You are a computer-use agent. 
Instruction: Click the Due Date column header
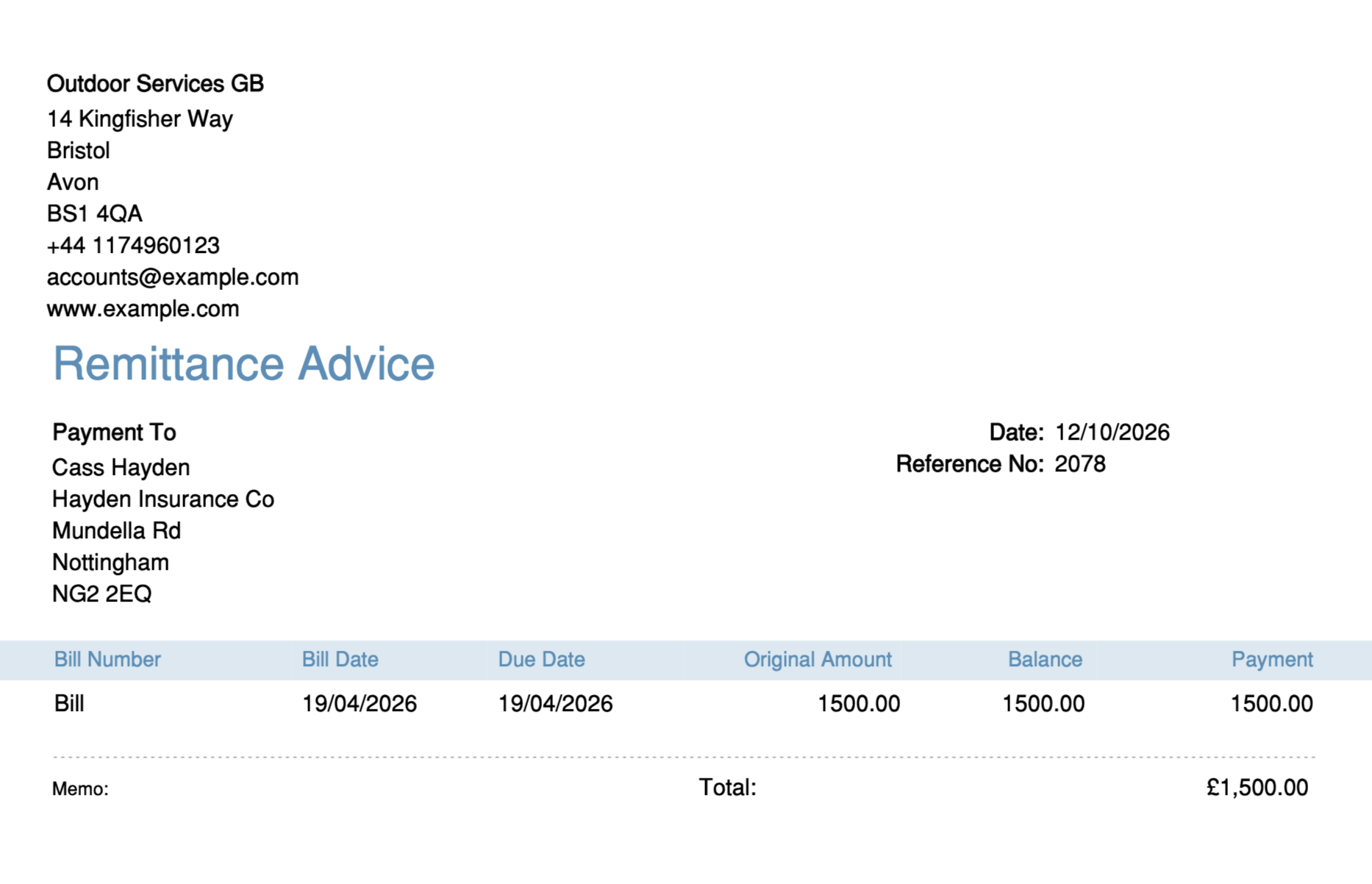point(541,660)
